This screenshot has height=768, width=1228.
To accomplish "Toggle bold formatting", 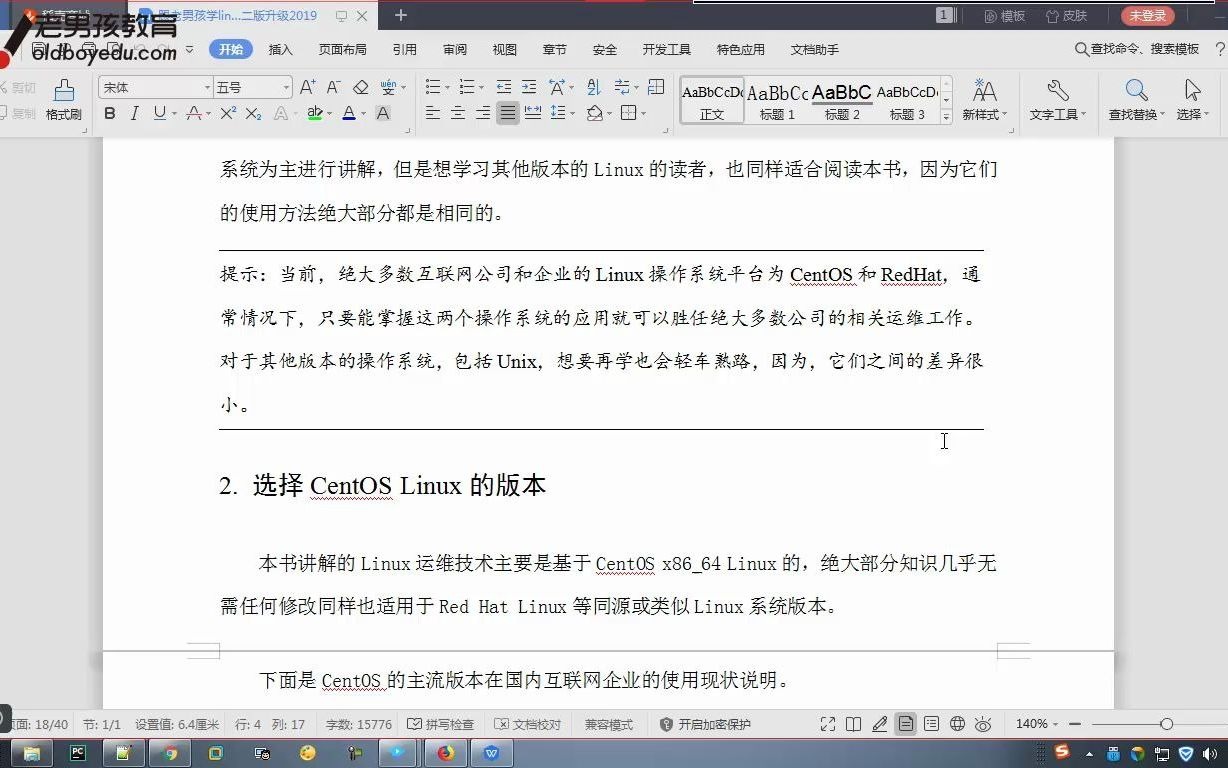I will [110, 113].
